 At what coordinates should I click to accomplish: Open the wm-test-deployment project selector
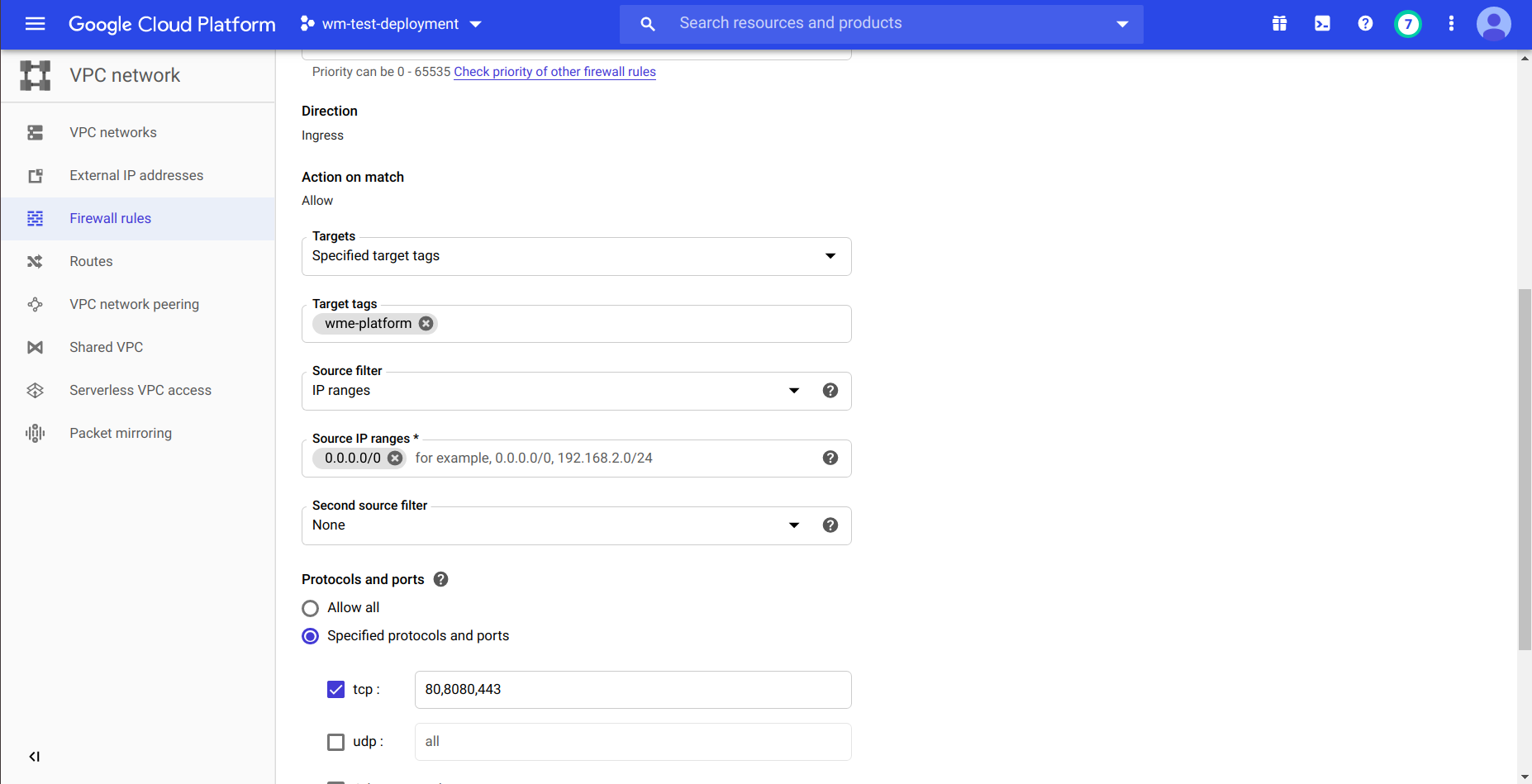pyautogui.click(x=391, y=24)
